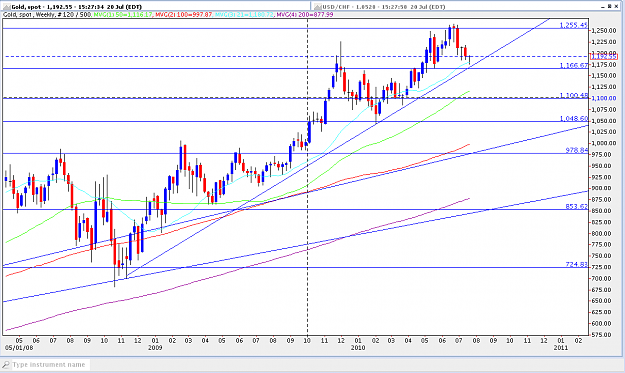Screen dimensions: 625x373
Task: Click the chart icon on the Gold tab
Action: pos(6,6)
